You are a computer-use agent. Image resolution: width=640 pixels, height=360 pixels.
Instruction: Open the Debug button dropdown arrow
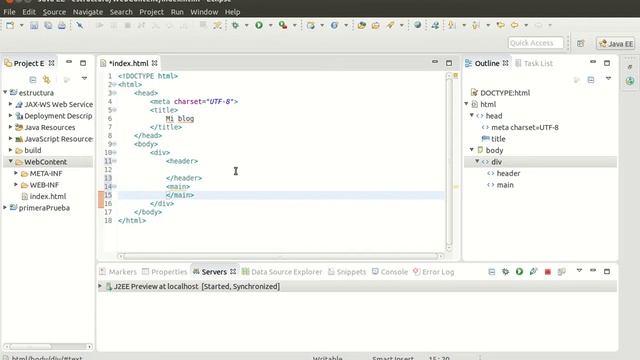247,25
